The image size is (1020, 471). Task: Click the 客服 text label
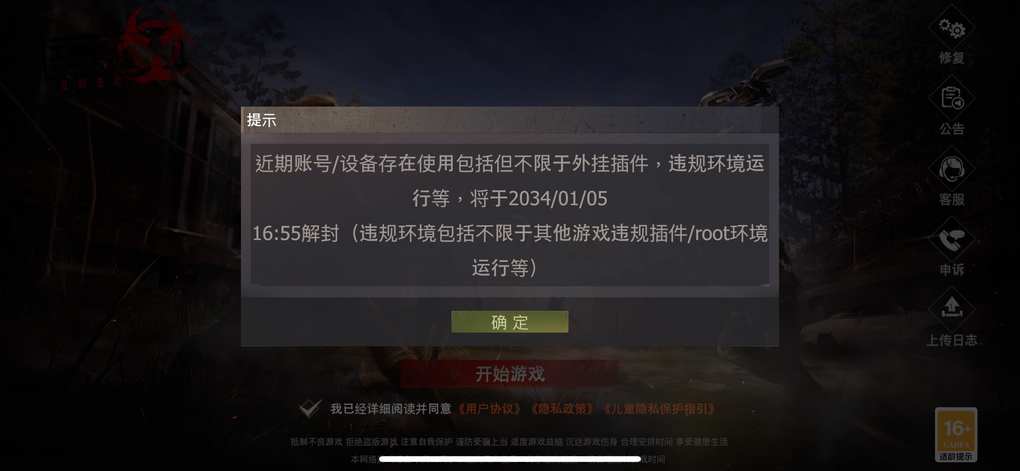(952, 199)
